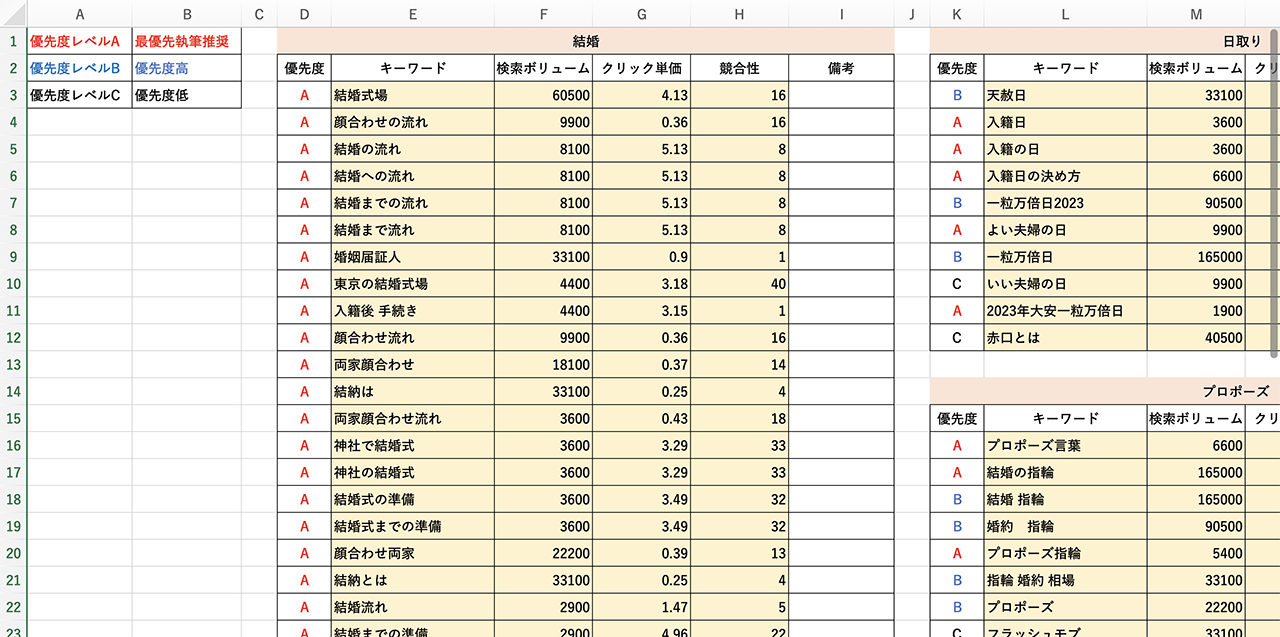Click keyword cell 一粒万倍日2023

pyautogui.click(x=1065, y=203)
